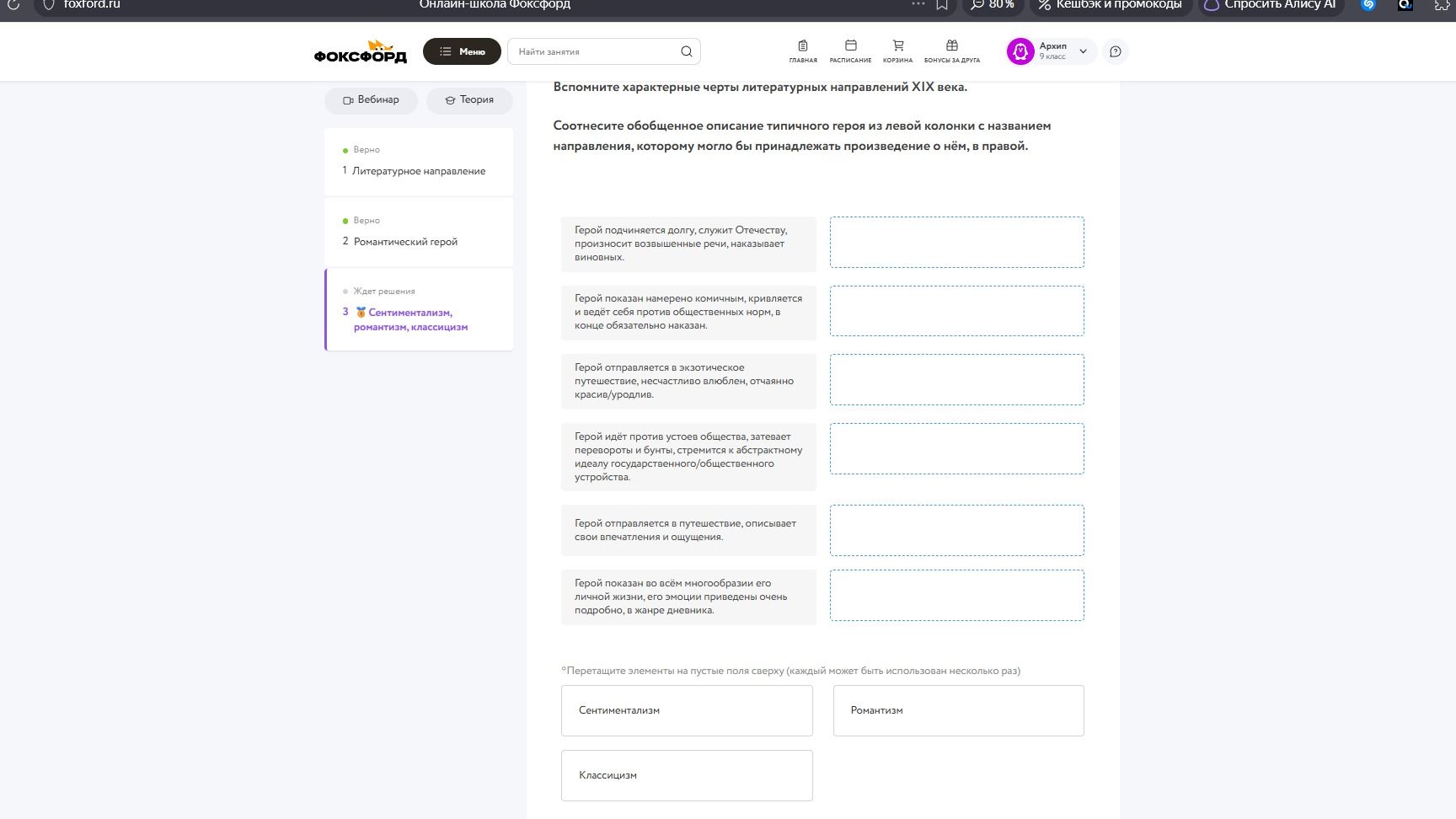Open Спросить Алису AI button
1456x819 pixels.
[x=1271, y=4]
